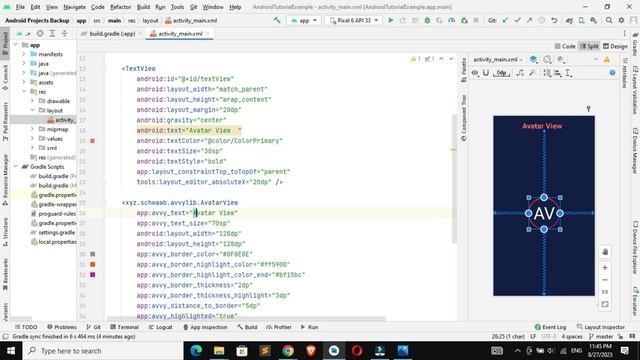Click the red ColorPrimary gutter color swatch
640x360 pixels.
[x=93, y=141]
